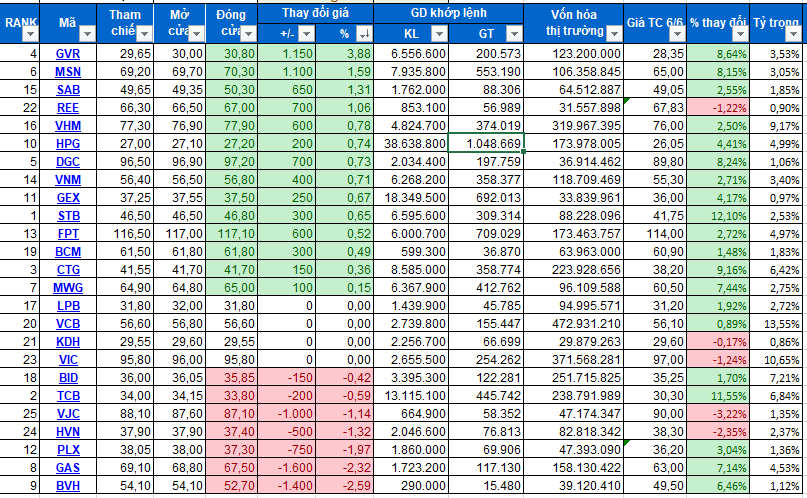Viewport: 807px width, 498px height.
Task: Select the KL cell 18.349.500
Action: (411, 198)
